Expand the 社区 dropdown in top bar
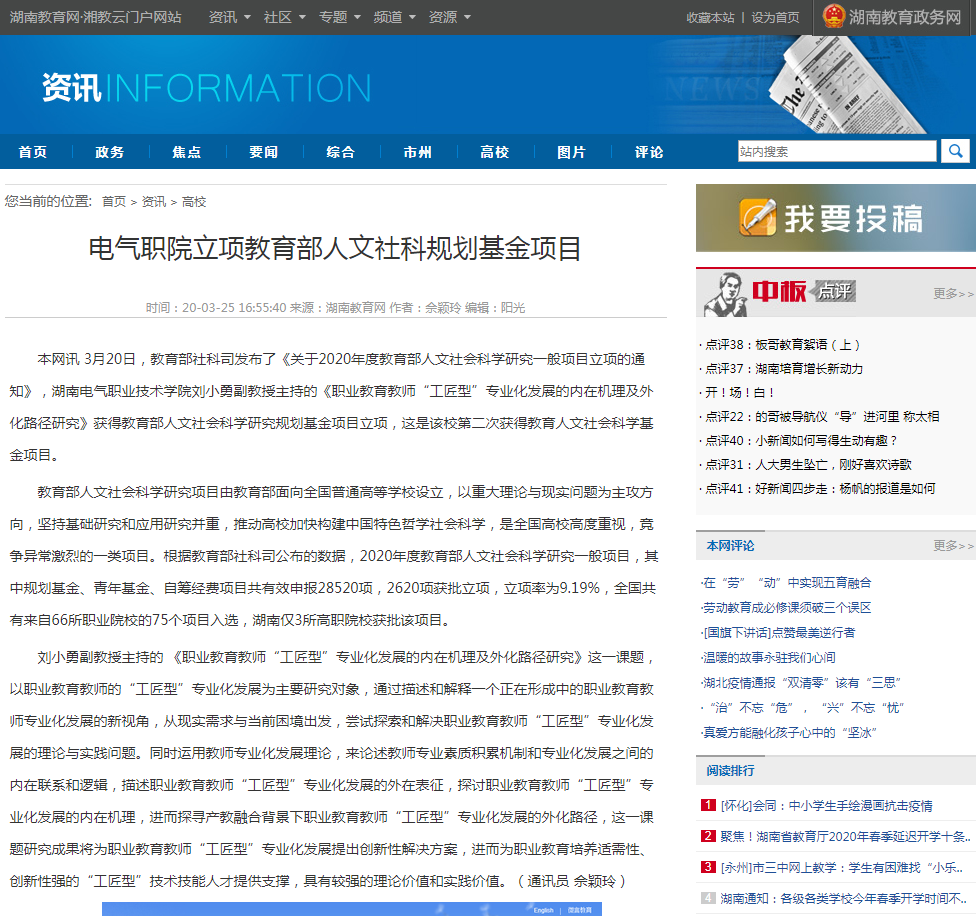The width and height of the screenshot is (976, 916). coord(284,17)
